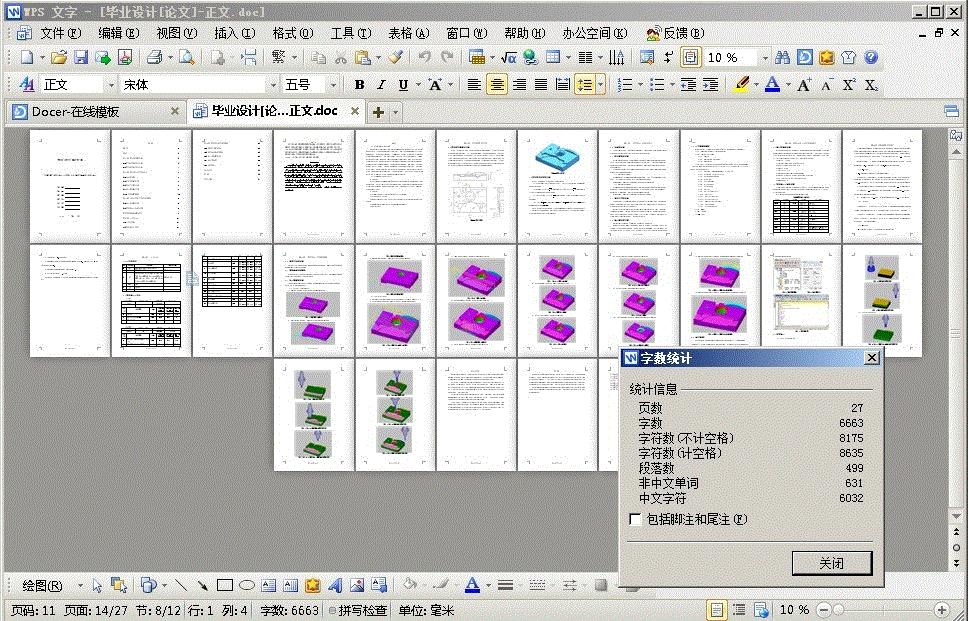Open the 格式 menu
Screen dimensions: 968x621
(x=293, y=33)
